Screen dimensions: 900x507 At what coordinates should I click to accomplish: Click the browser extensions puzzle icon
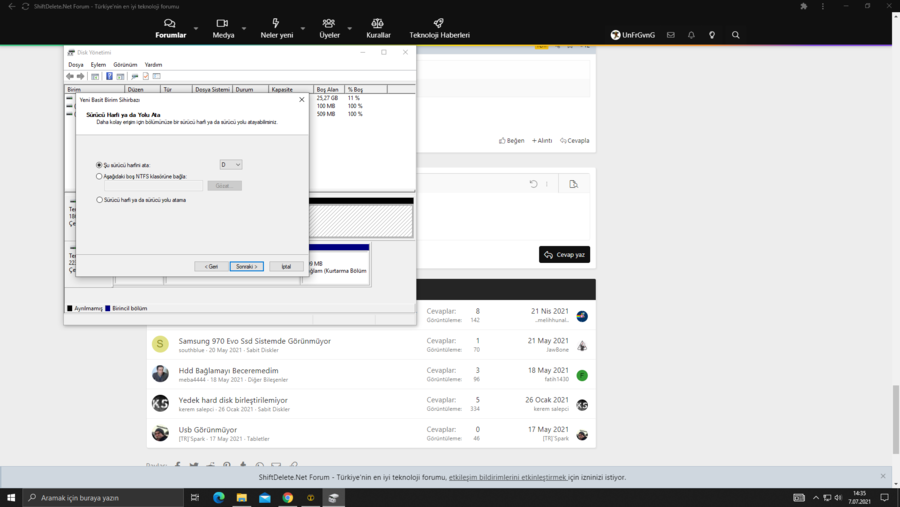pos(804,6)
